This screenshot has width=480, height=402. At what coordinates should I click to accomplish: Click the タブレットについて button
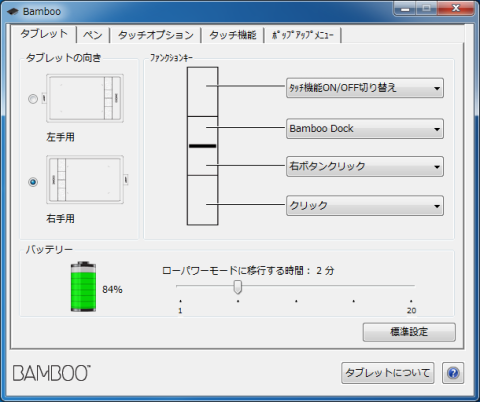point(388,373)
